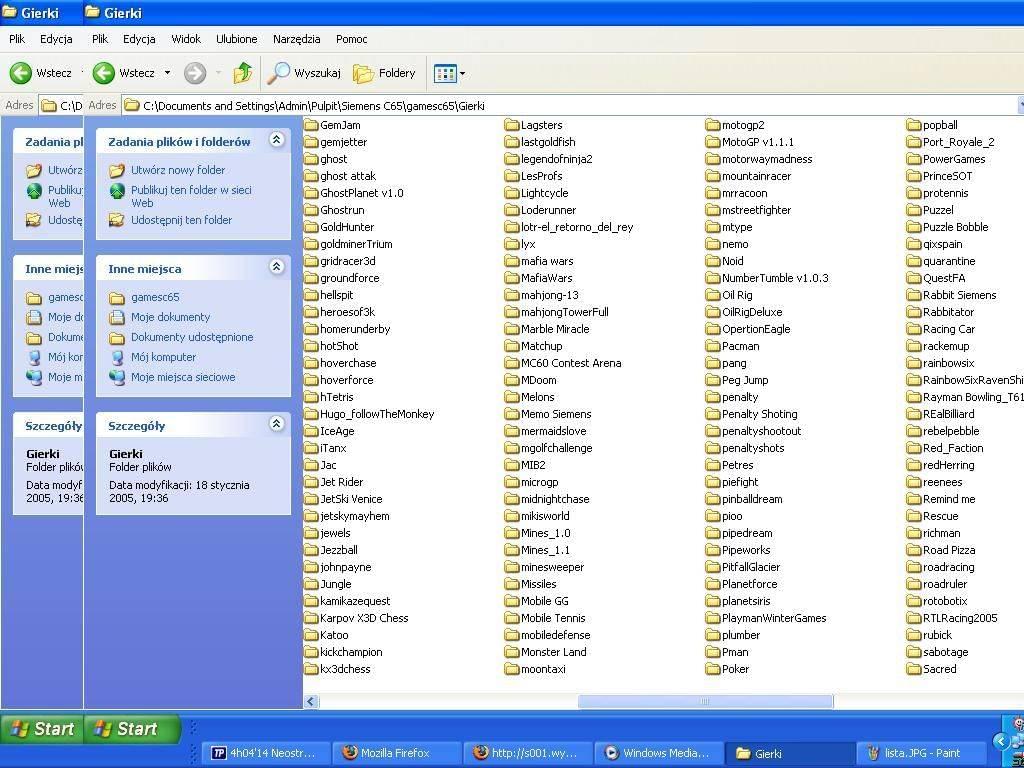Select the Penalty Shoting folder

point(752,414)
